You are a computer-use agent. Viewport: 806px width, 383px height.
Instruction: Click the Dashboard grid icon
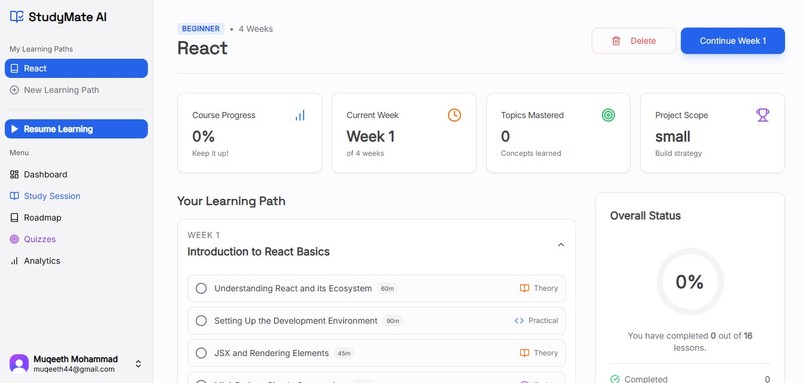pyautogui.click(x=14, y=174)
